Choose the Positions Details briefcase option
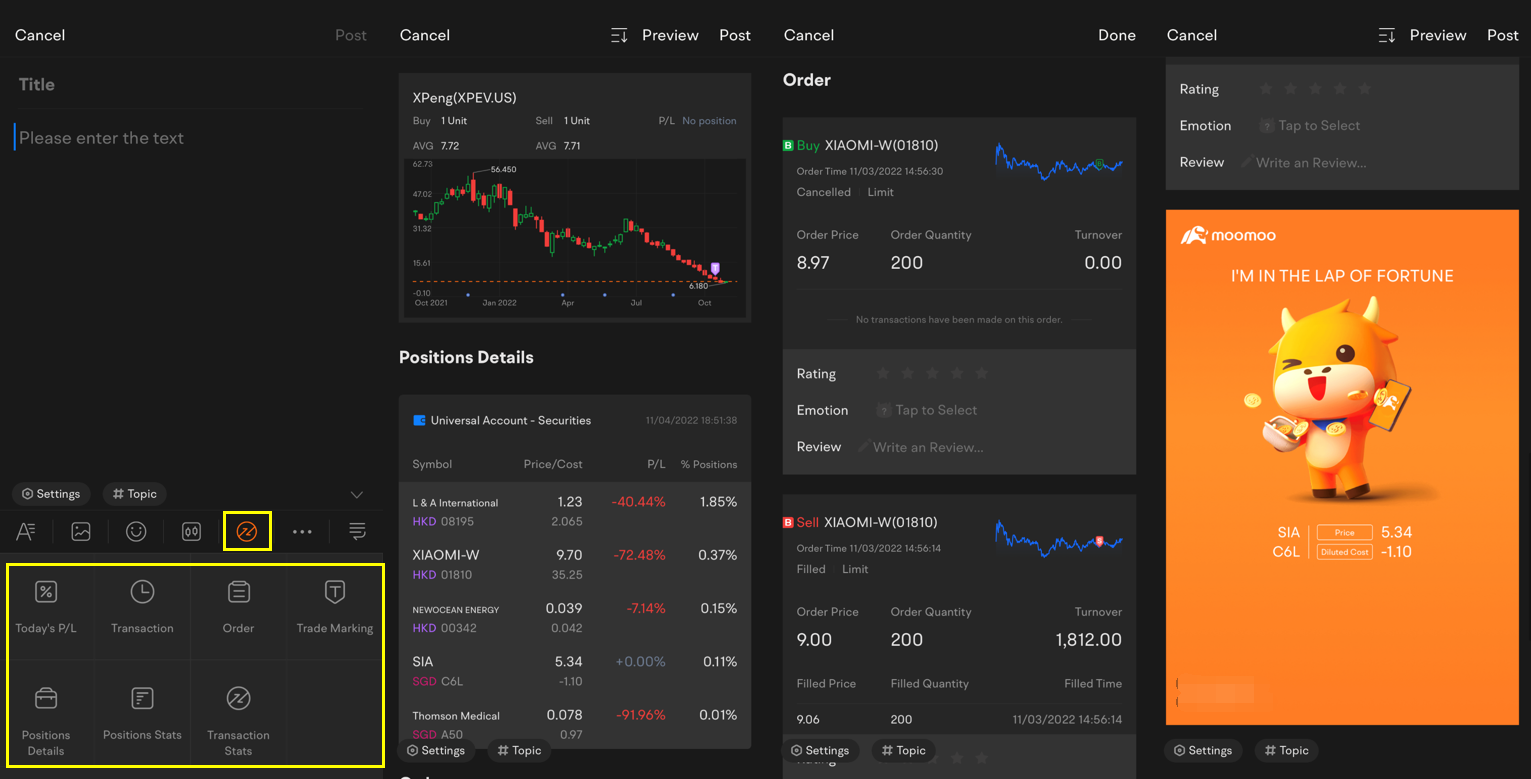Viewport: 1531px width, 779px height. 46,720
